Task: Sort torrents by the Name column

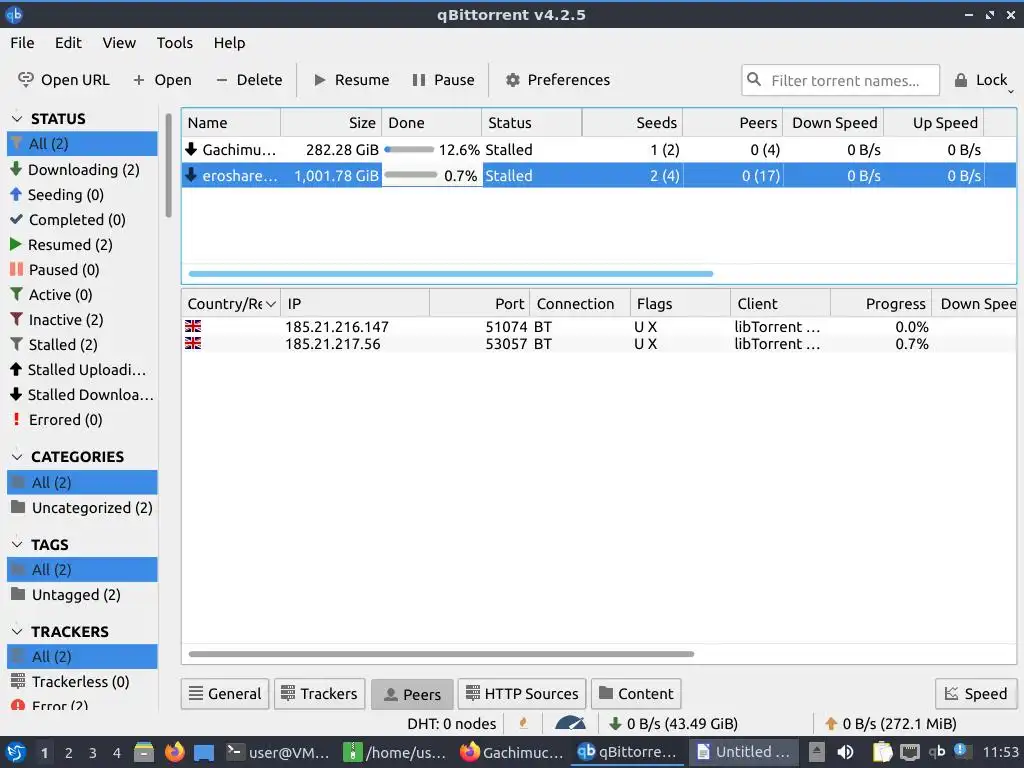Action: pos(231,123)
